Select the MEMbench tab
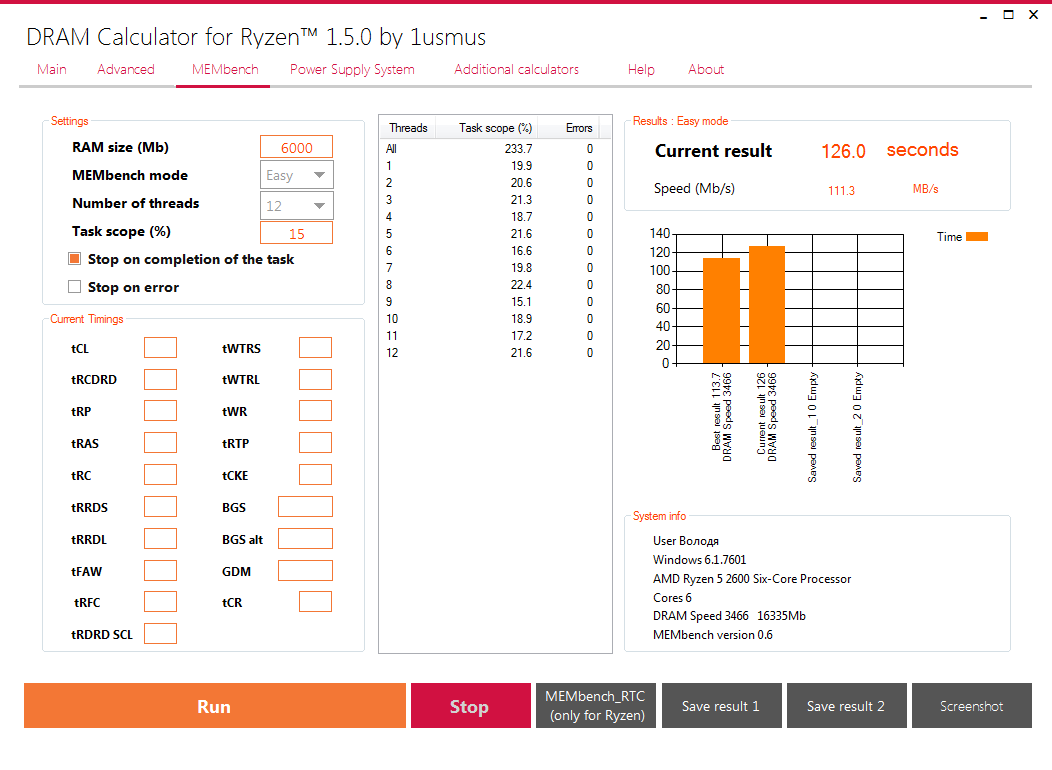Image resolution: width=1052 pixels, height=770 pixels. [x=225, y=69]
